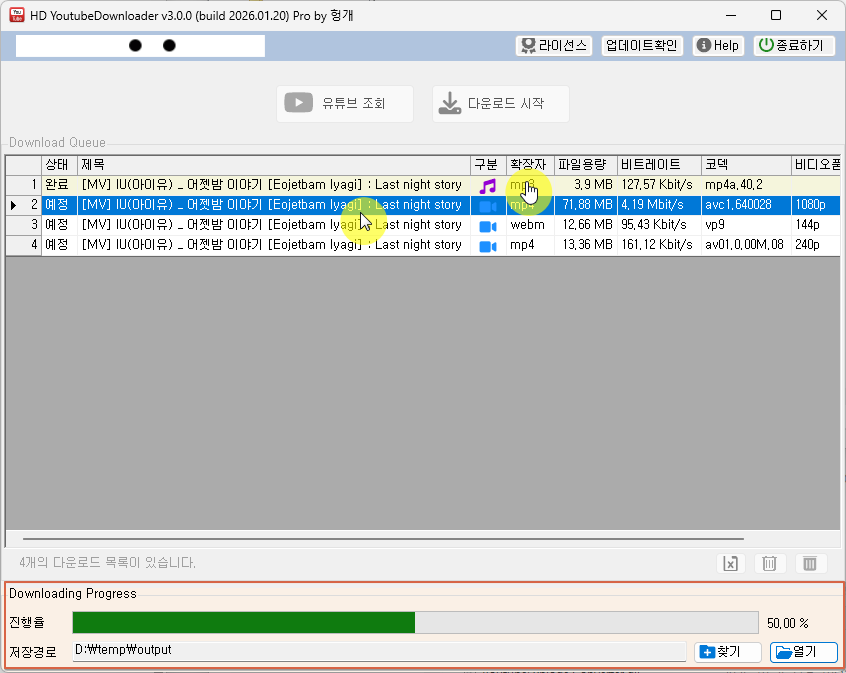Start downloads with 다운로드 시작 button
Image resolution: width=846 pixels, height=673 pixels.
pyautogui.click(x=501, y=104)
